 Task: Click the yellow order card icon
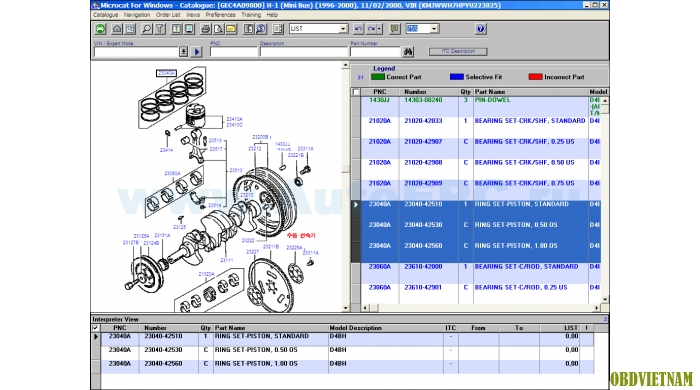click(231, 29)
